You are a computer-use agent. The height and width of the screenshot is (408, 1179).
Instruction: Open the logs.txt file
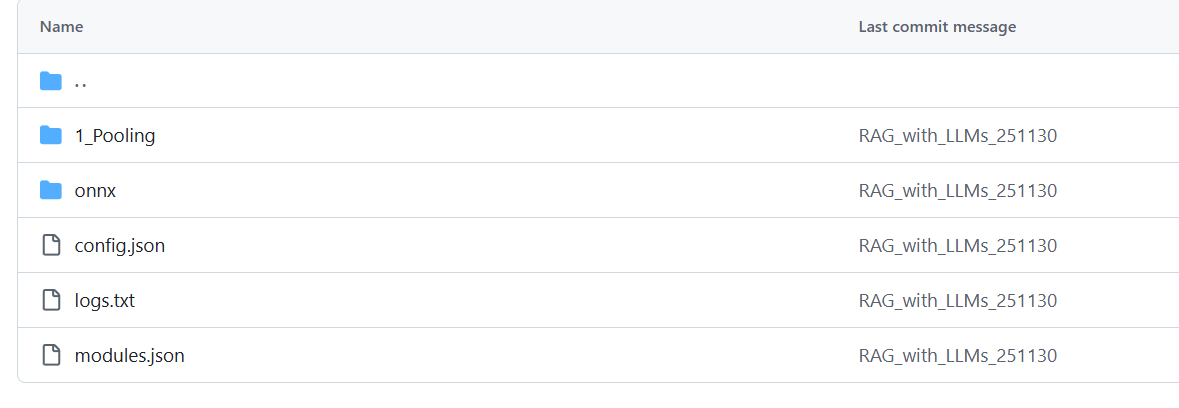point(105,301)
